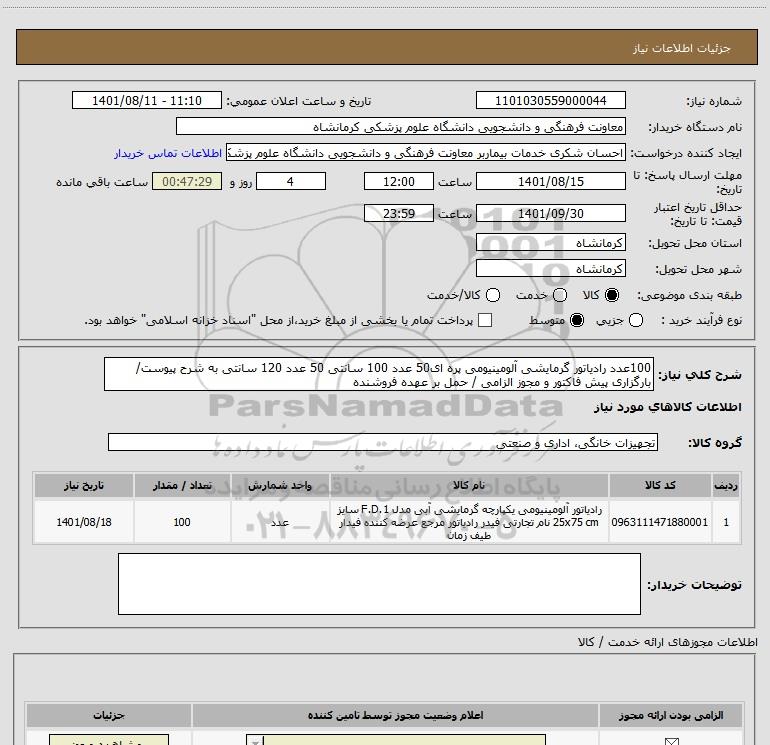Open the permit status dropdown
The height and width of the screenshot is (745, 770).
coord(396,740)
